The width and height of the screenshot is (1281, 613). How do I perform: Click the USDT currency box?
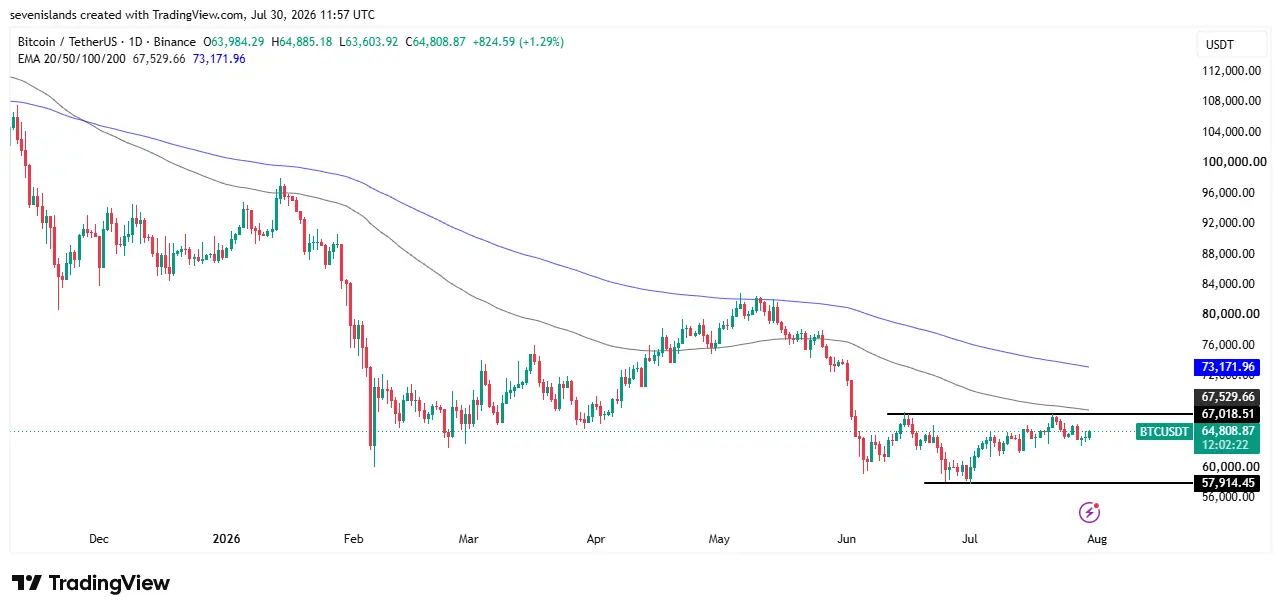1222,45
